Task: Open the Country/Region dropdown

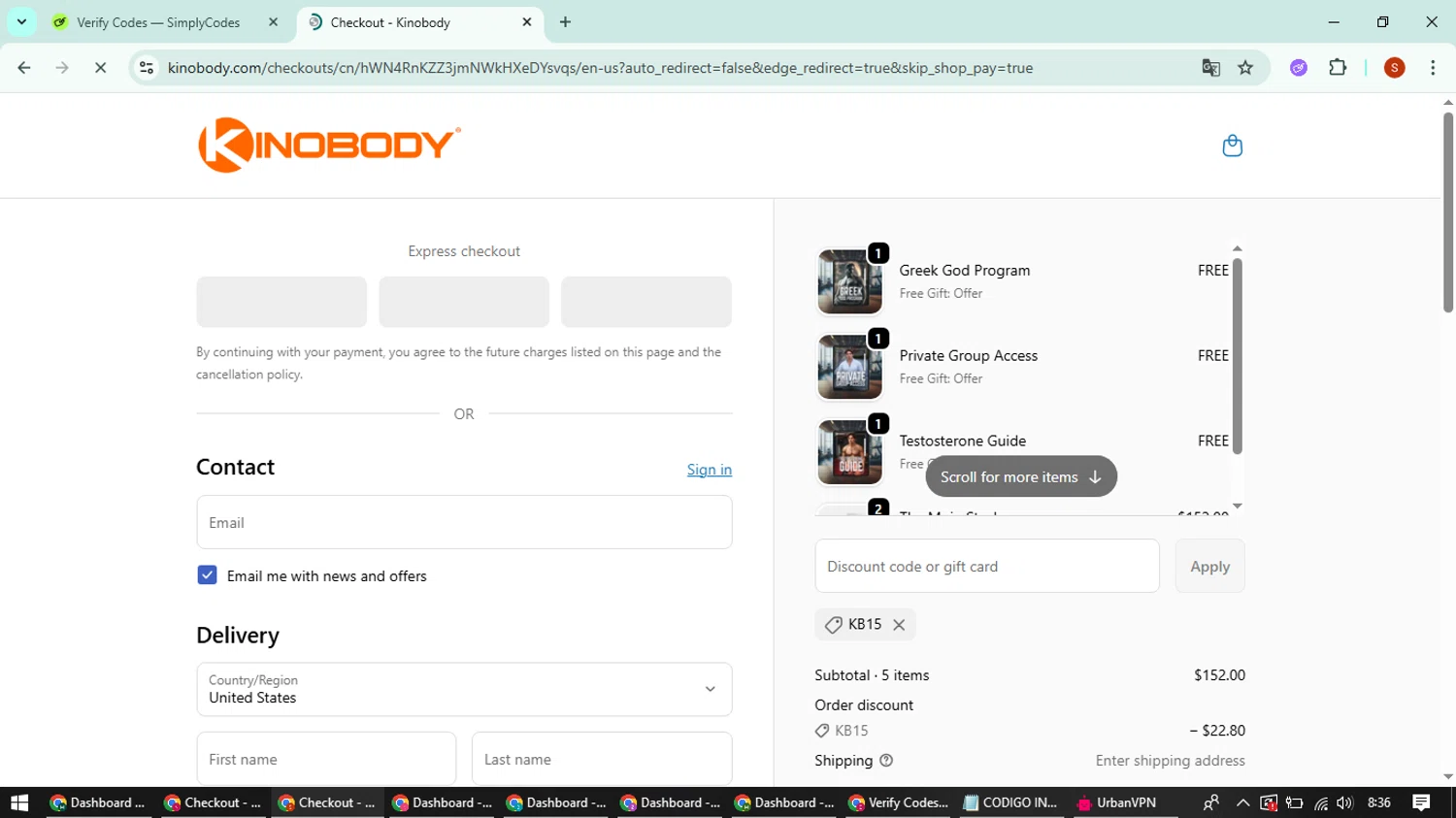Action: pyautogui.click(x=464, y=689)
